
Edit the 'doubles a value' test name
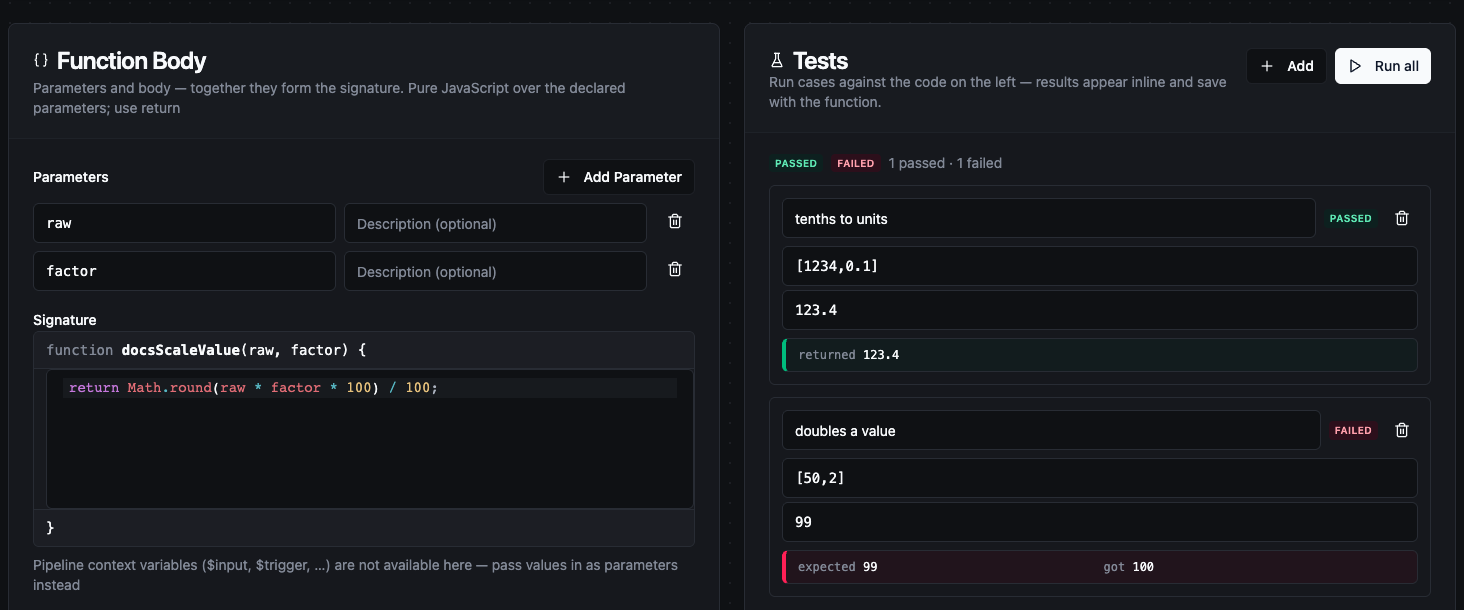(1051, 431)
